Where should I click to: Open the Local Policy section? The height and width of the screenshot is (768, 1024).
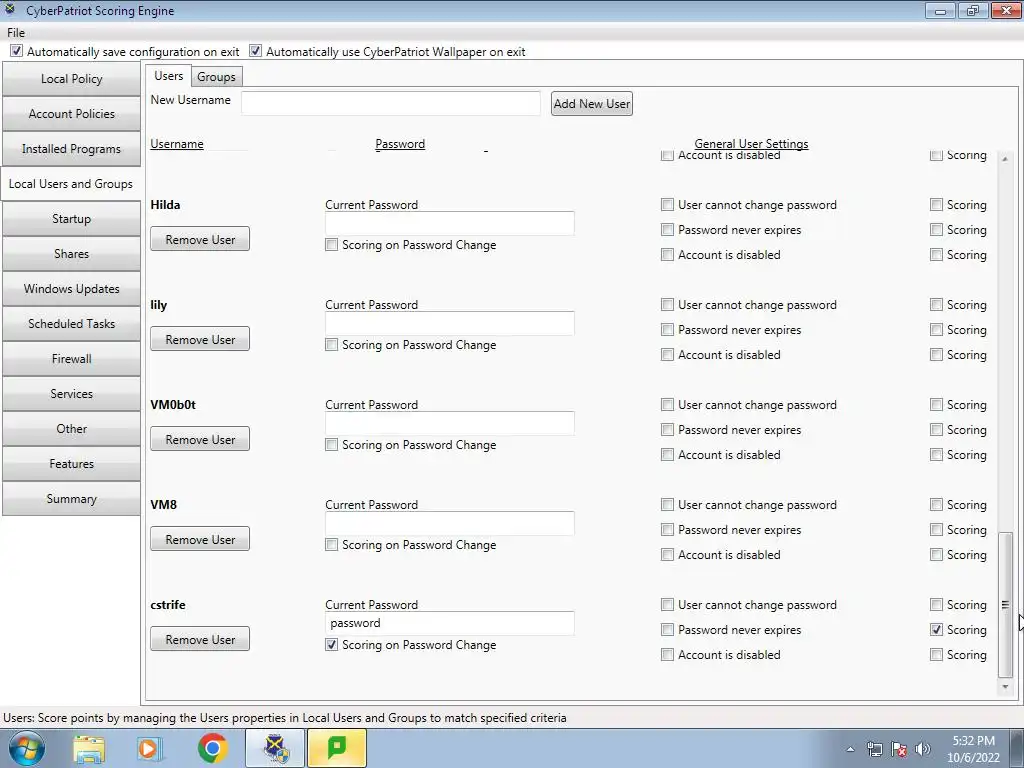(x=71, y=79)
